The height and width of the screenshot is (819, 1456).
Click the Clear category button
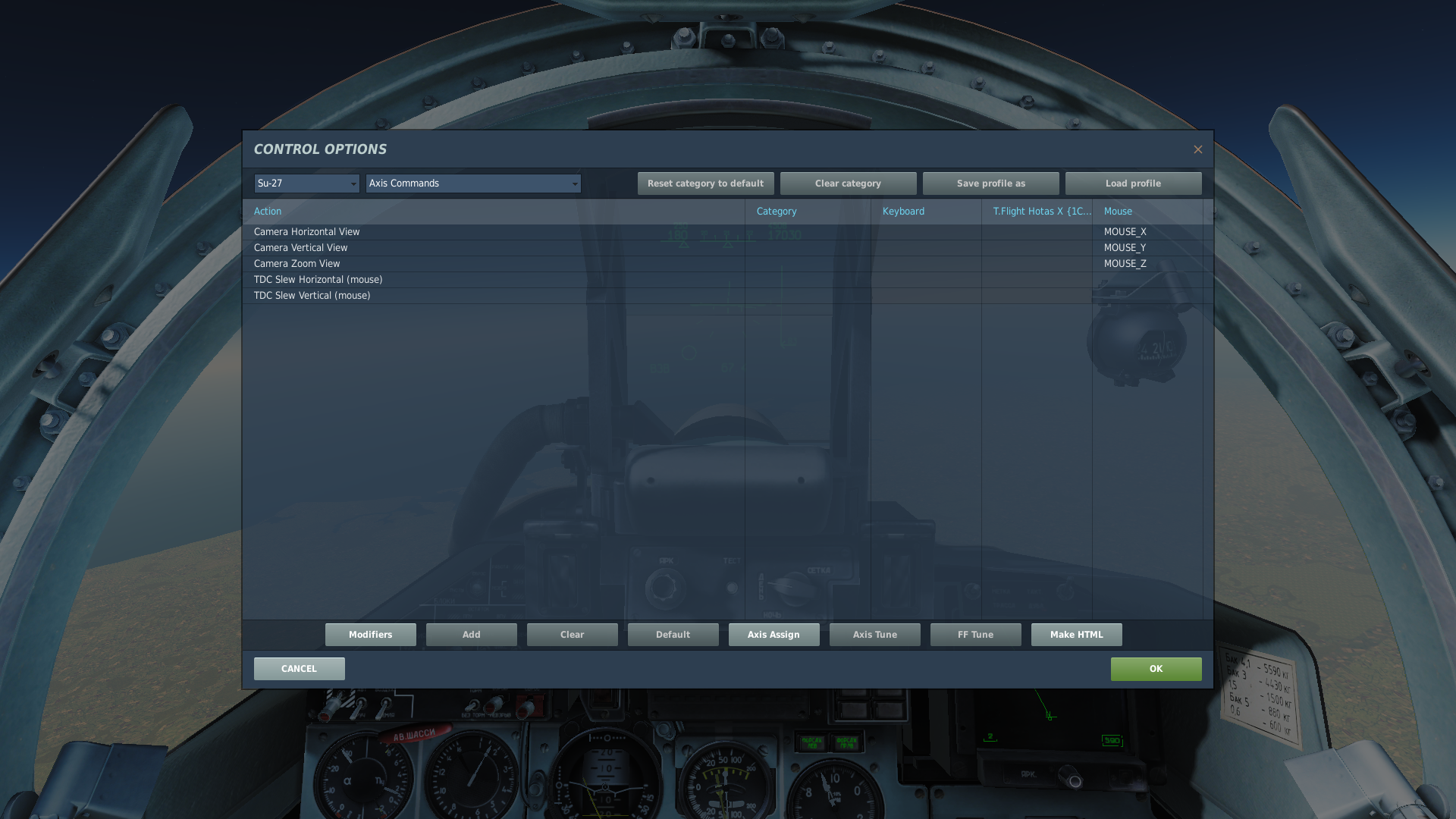pyautogui.click(x=848, y=184)
